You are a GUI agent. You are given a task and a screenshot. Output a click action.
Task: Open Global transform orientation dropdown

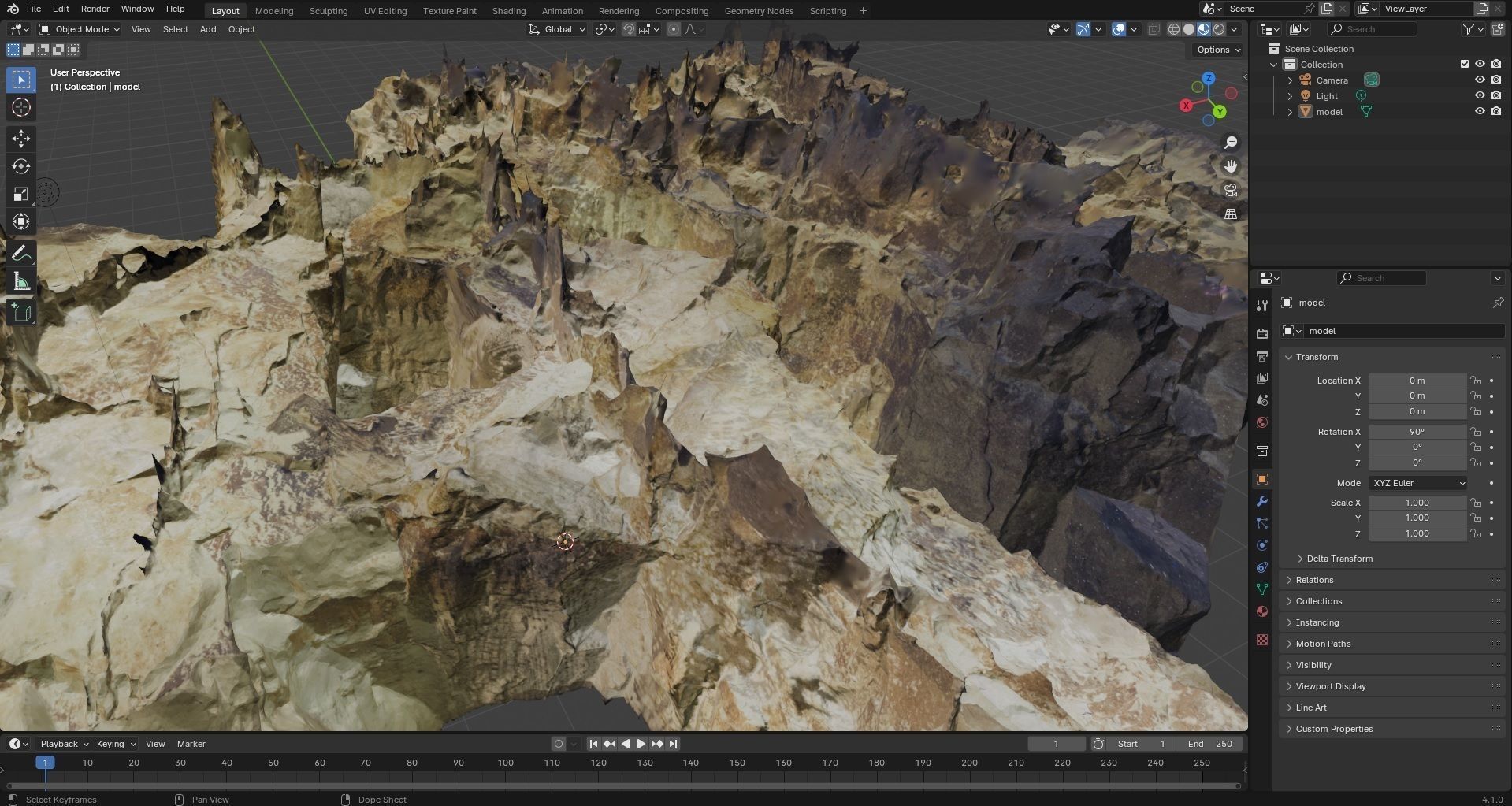pos(557,29)
